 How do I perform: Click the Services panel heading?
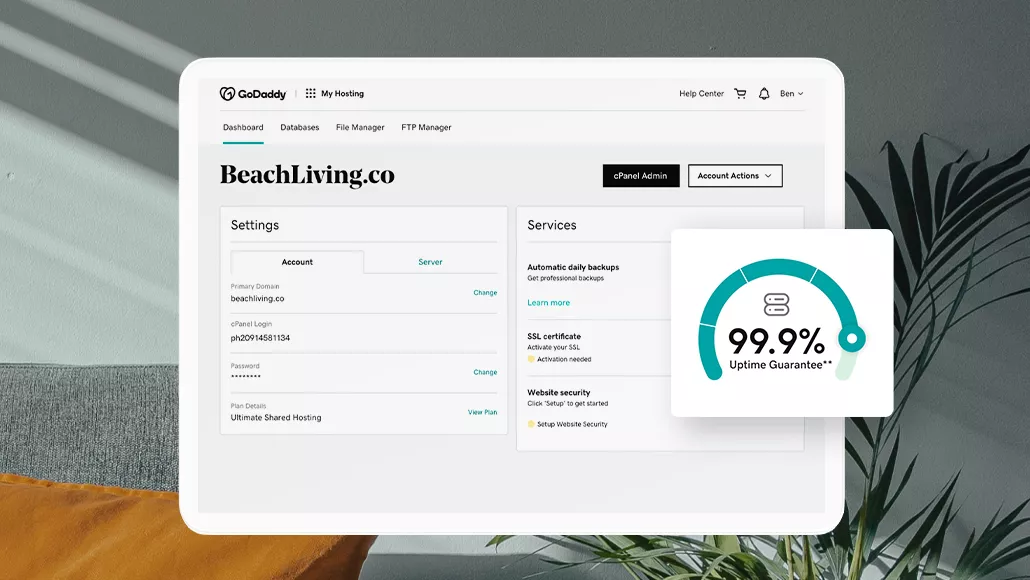pyautogui.click(x=552, y=225)
